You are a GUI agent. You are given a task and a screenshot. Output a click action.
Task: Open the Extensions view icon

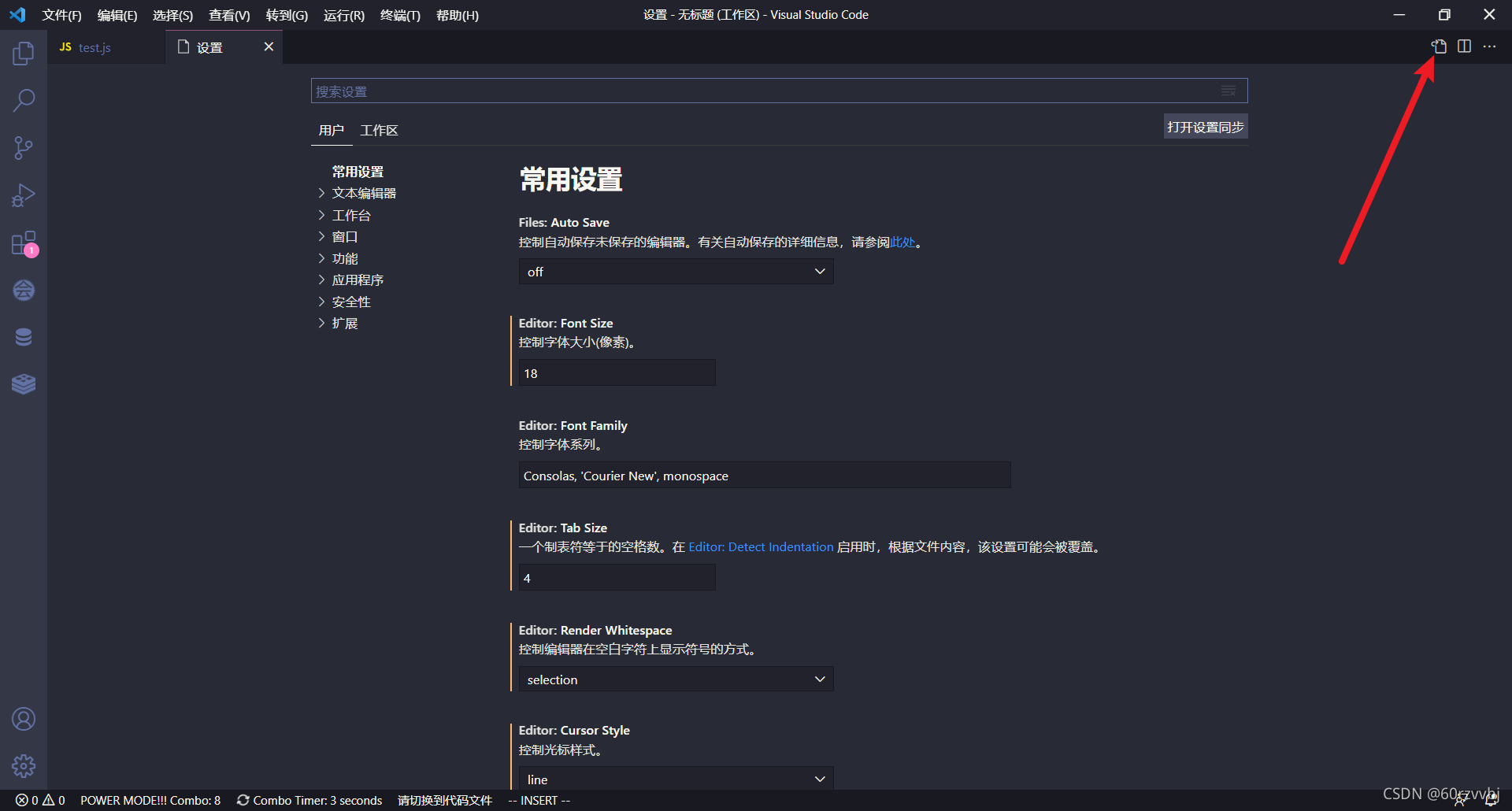click(x=24, y=243)
